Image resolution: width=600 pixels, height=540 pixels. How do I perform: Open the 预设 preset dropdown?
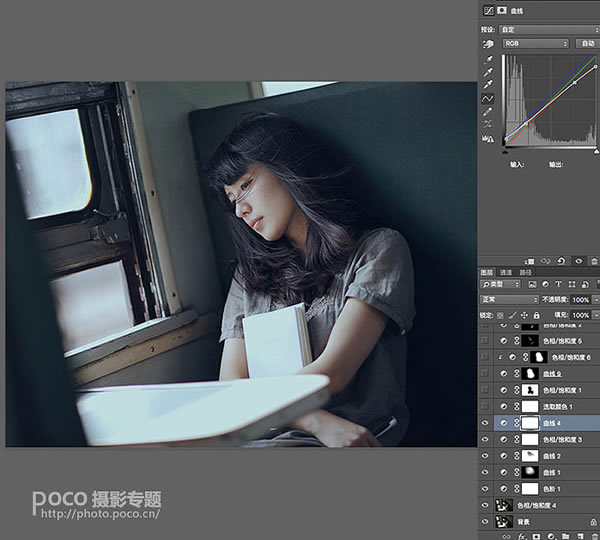click(x=549, y=30)
